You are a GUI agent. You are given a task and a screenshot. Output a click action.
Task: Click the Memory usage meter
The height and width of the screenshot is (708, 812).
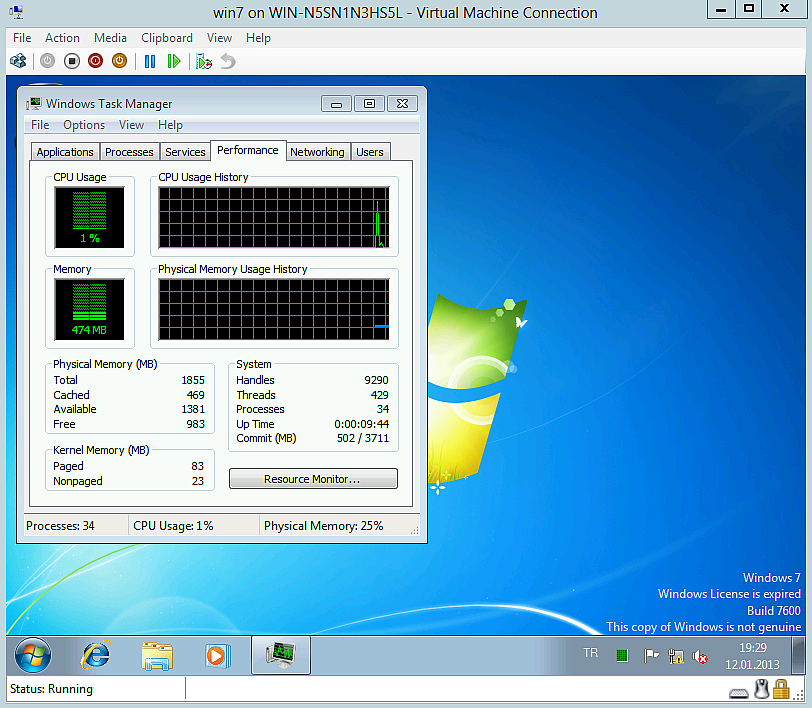[x=90, y=306]
